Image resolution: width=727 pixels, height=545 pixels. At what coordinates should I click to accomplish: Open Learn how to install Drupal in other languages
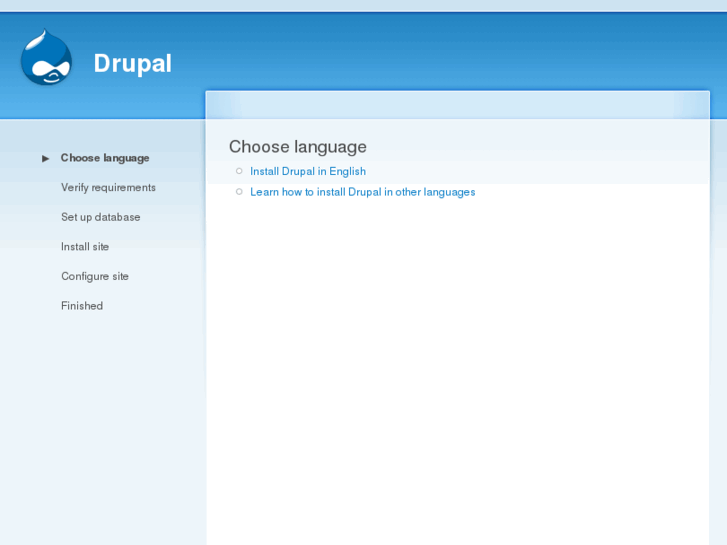tap(363, 192)
